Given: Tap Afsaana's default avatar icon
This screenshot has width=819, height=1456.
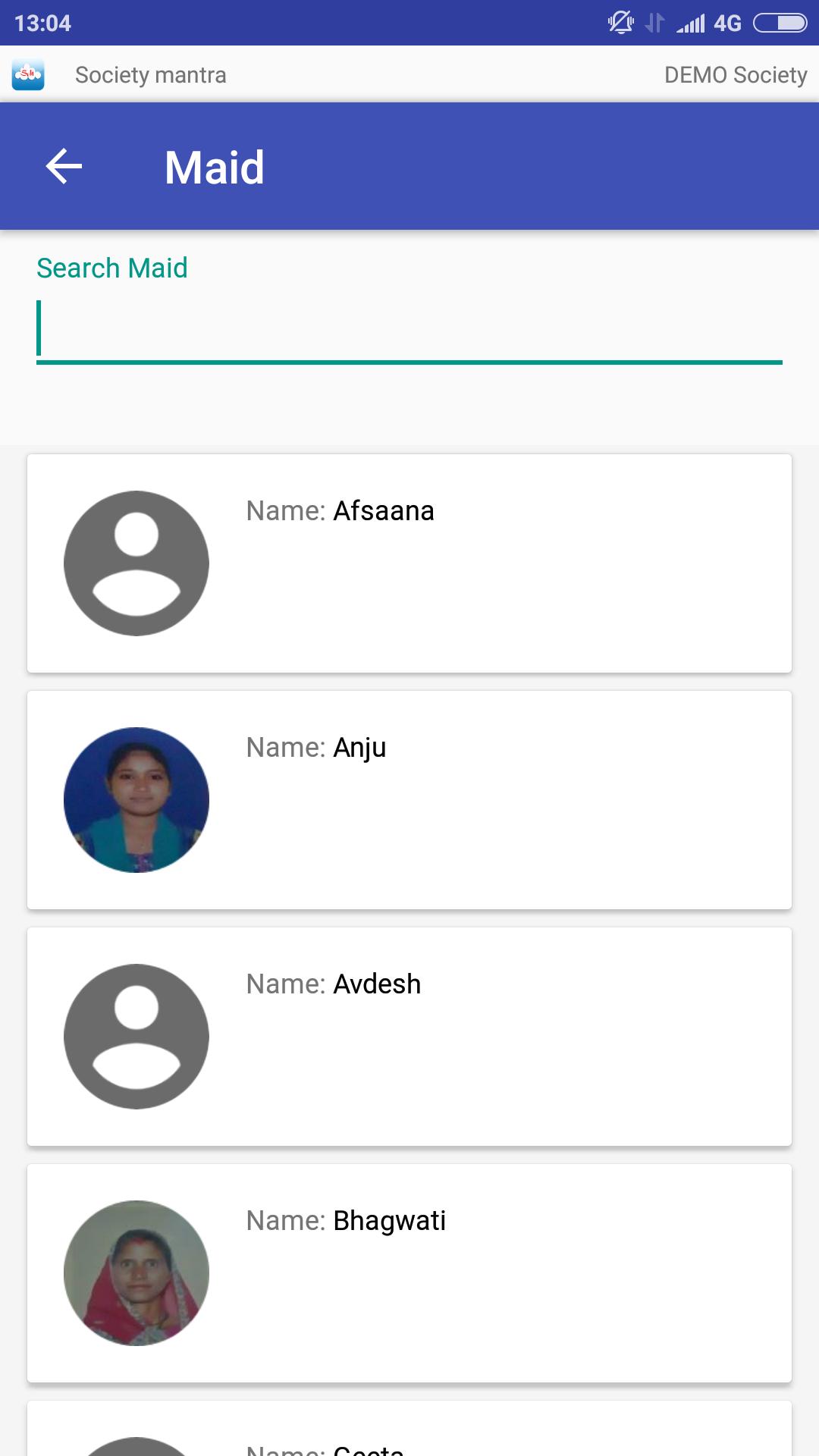Looking at the screenshot, I should (x=136, y=563).
